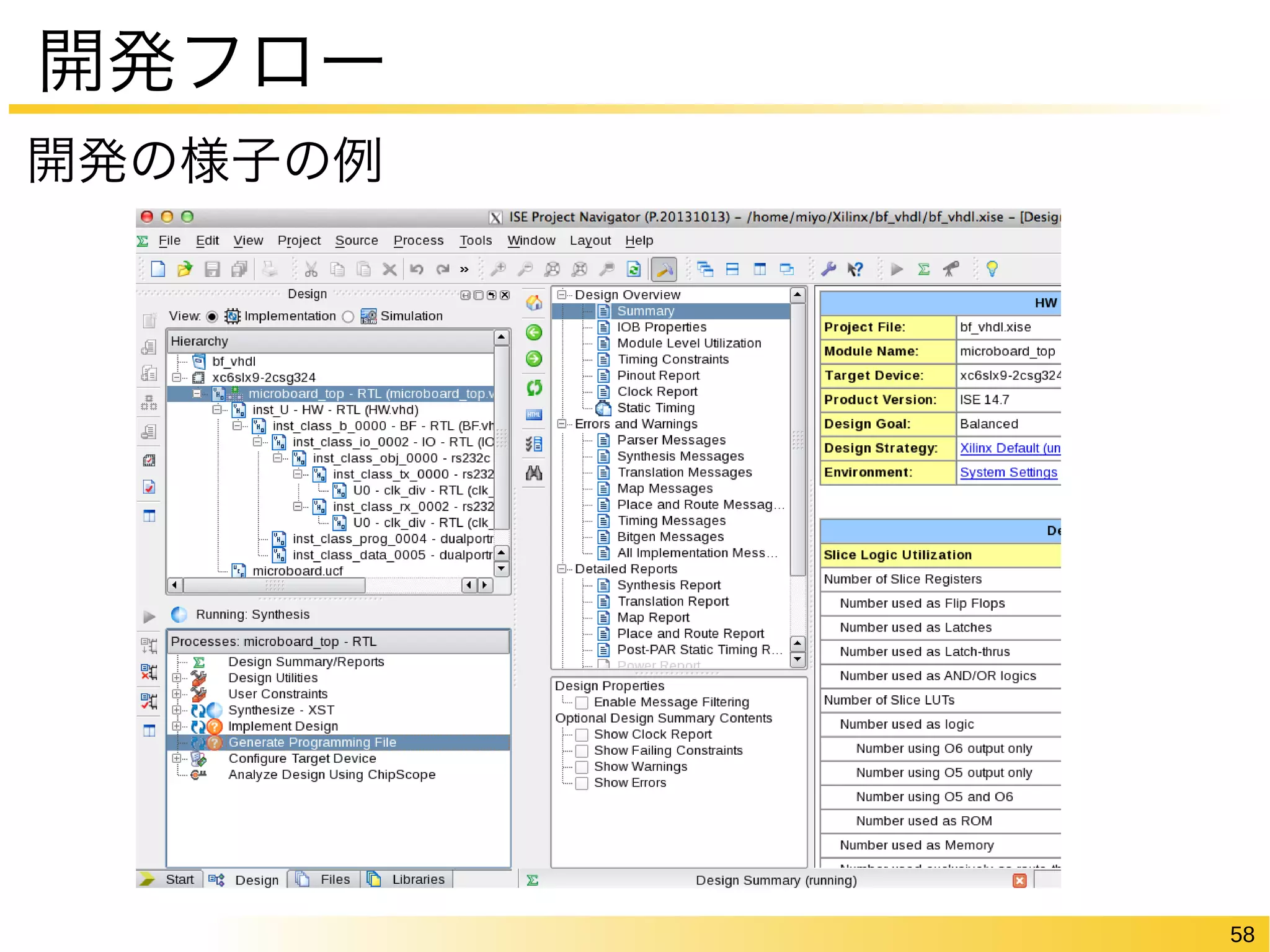Screen dimensions: 1270x952
Task: Collapse the inst_U HW hierarchy node
Action: (x=217, y=410)
